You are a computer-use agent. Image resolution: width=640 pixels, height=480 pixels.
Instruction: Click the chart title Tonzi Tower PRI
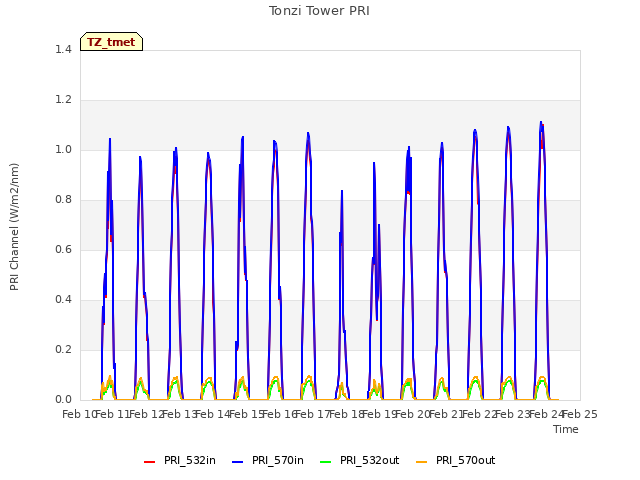(319, 11)
